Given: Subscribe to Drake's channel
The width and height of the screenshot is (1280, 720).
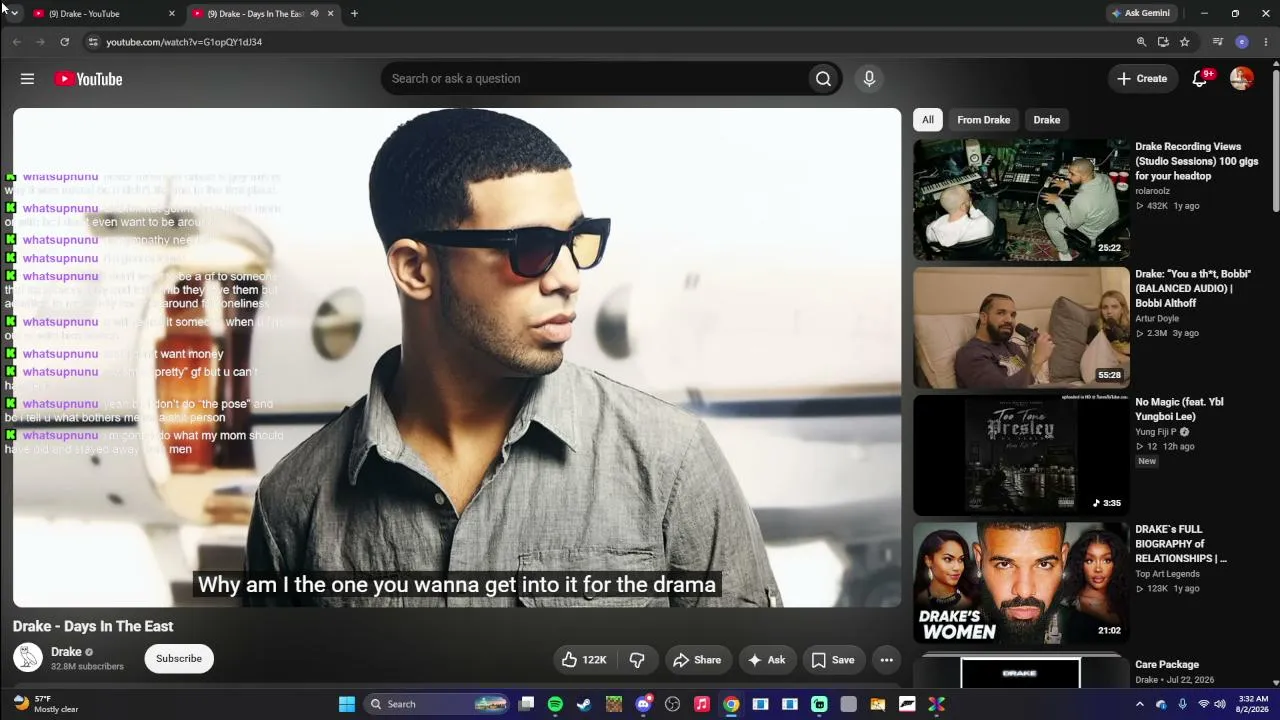Looking at the screenshot, I should pyautogui.click(x=179, y=659).
